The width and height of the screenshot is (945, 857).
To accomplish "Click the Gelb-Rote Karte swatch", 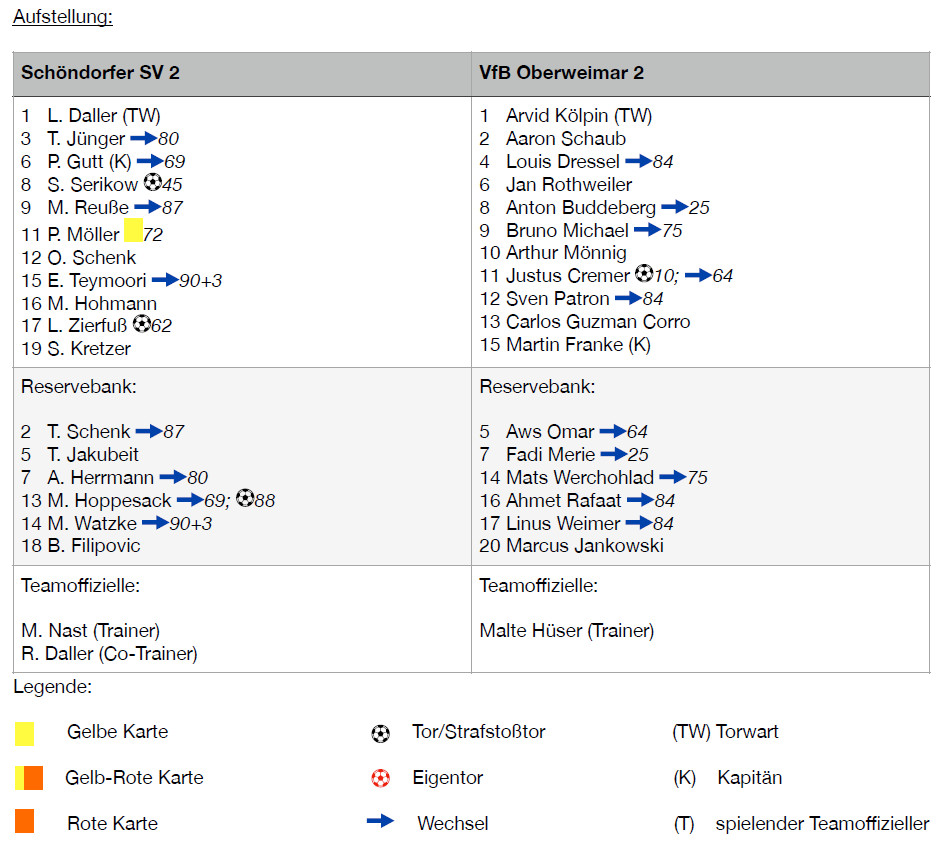I will pos(29,778).
